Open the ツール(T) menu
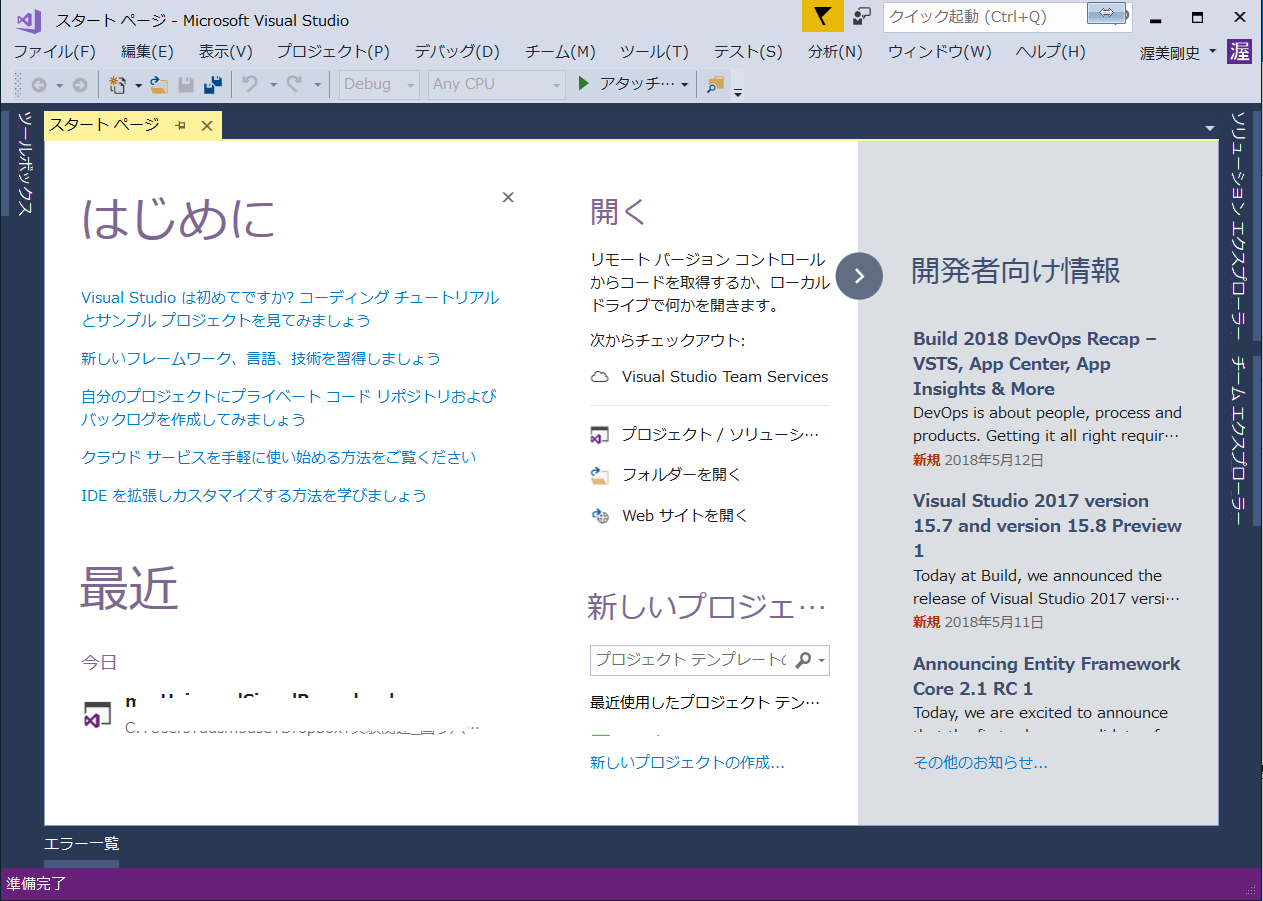 [x=654, y=52]
